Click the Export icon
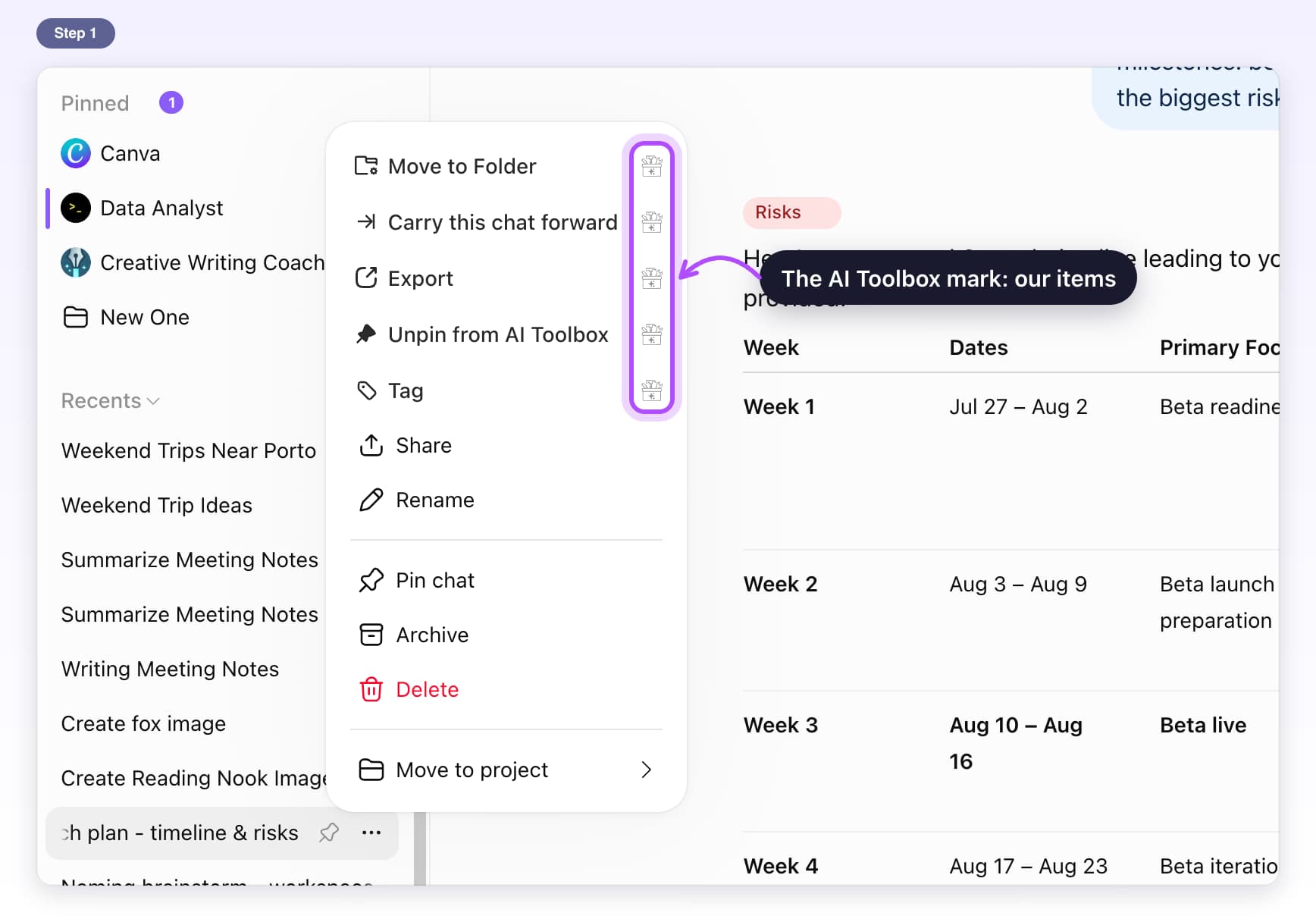Viewport: 1316px width, 922px height. 366,278
